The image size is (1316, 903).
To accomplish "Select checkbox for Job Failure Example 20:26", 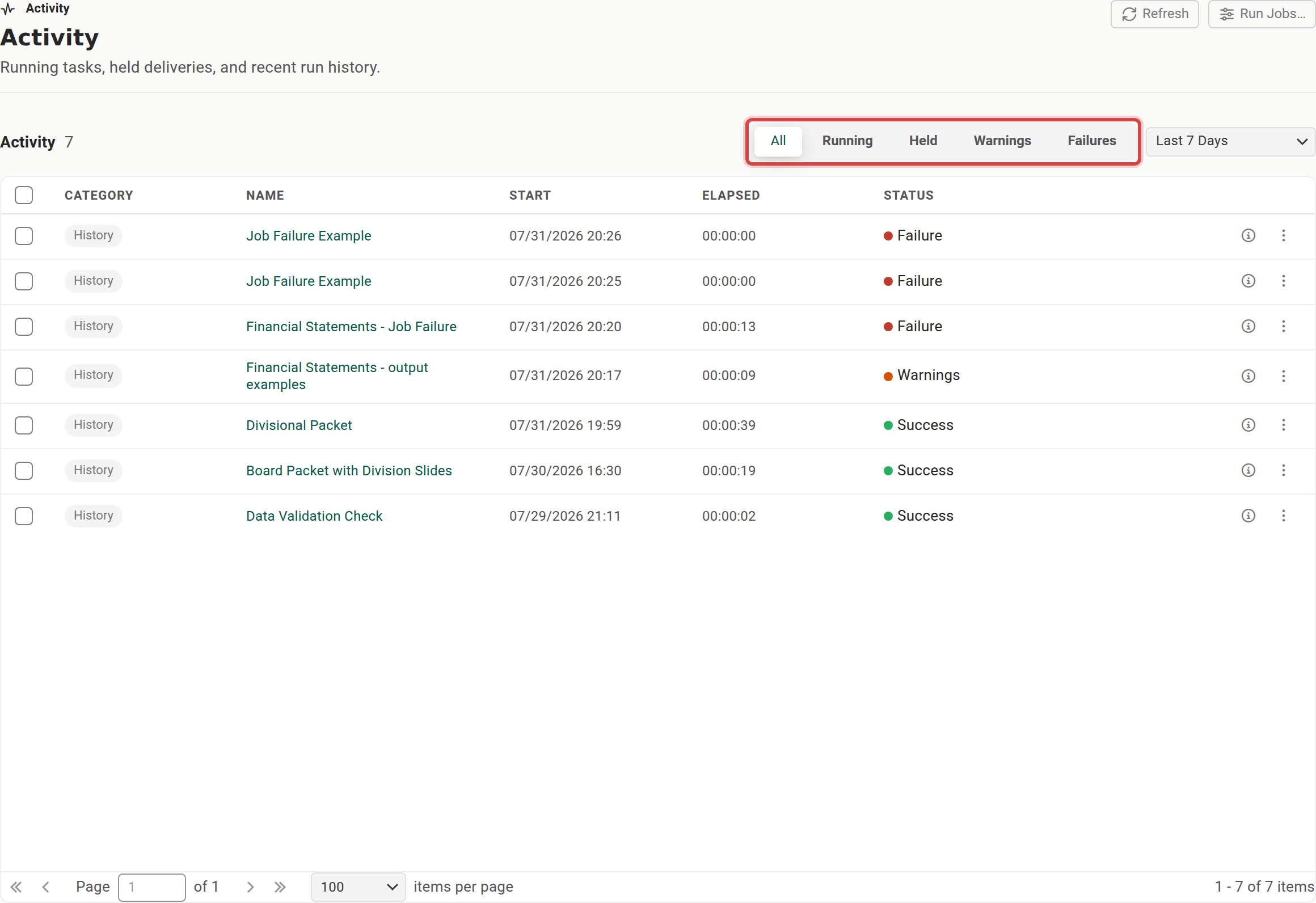I will pos(24,236).
